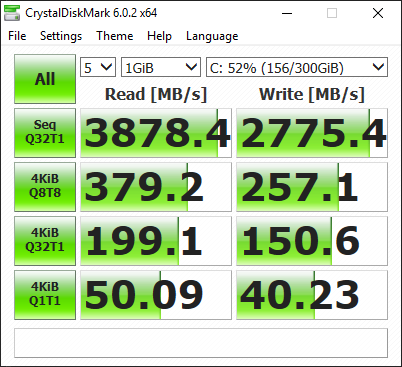Image resolution: width=402 pixels, height=367 pixels.
Task: Open the Theme menu
Action: pos(115,36)
